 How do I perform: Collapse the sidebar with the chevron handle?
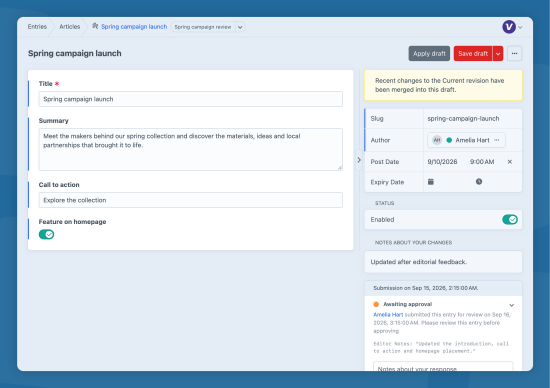(x=359, y=160)
